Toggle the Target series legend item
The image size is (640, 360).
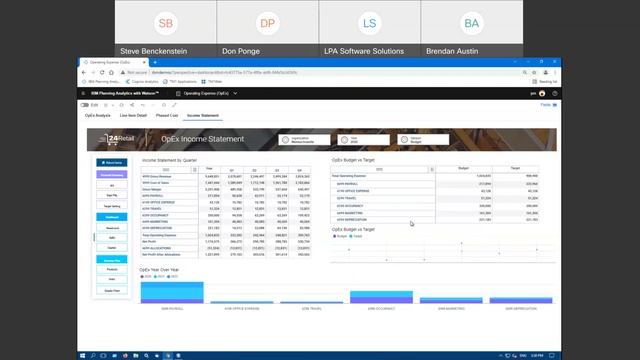(x=356, y=236)
